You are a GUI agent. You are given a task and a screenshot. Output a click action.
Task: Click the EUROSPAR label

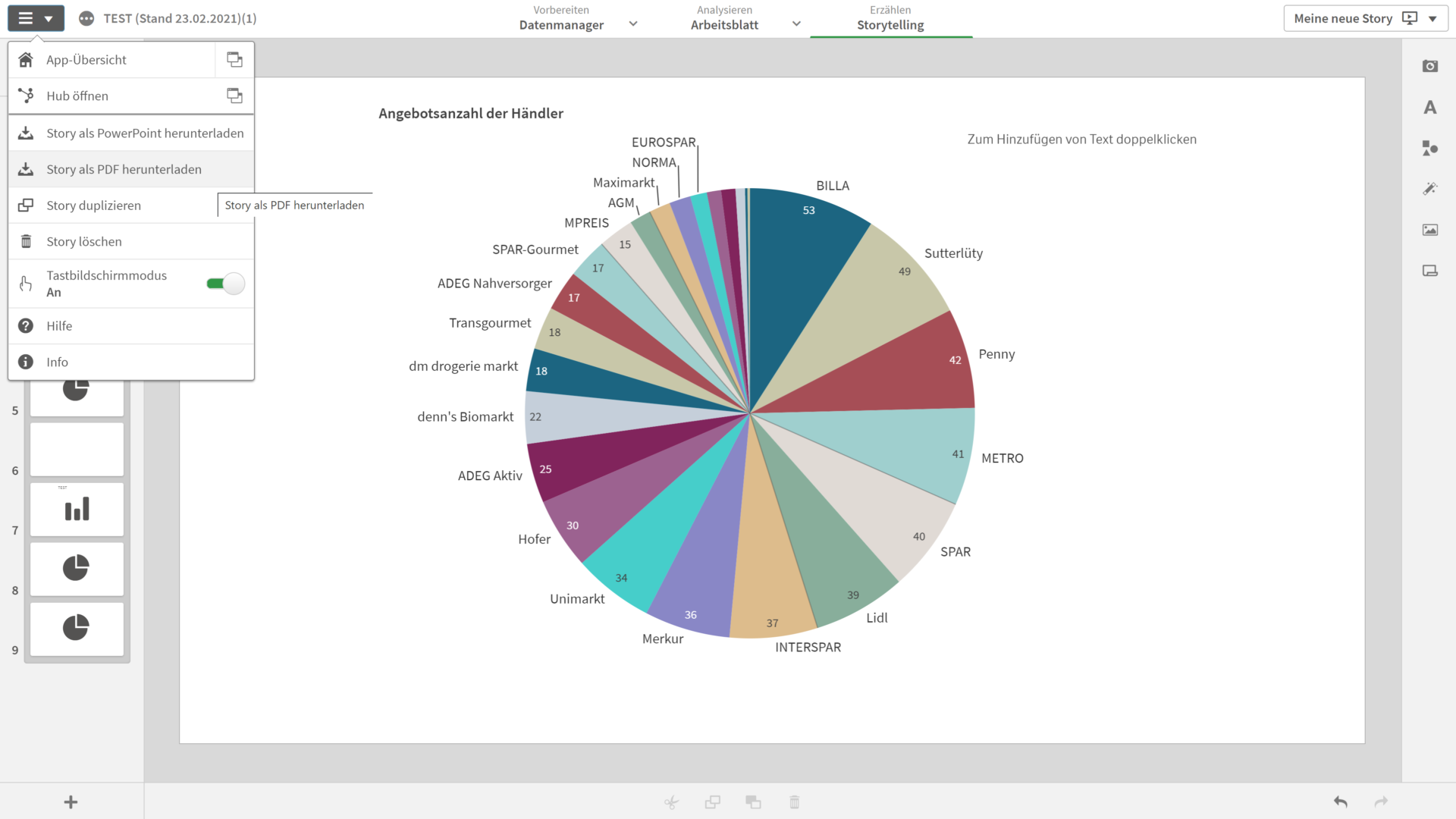pos(664,143)
